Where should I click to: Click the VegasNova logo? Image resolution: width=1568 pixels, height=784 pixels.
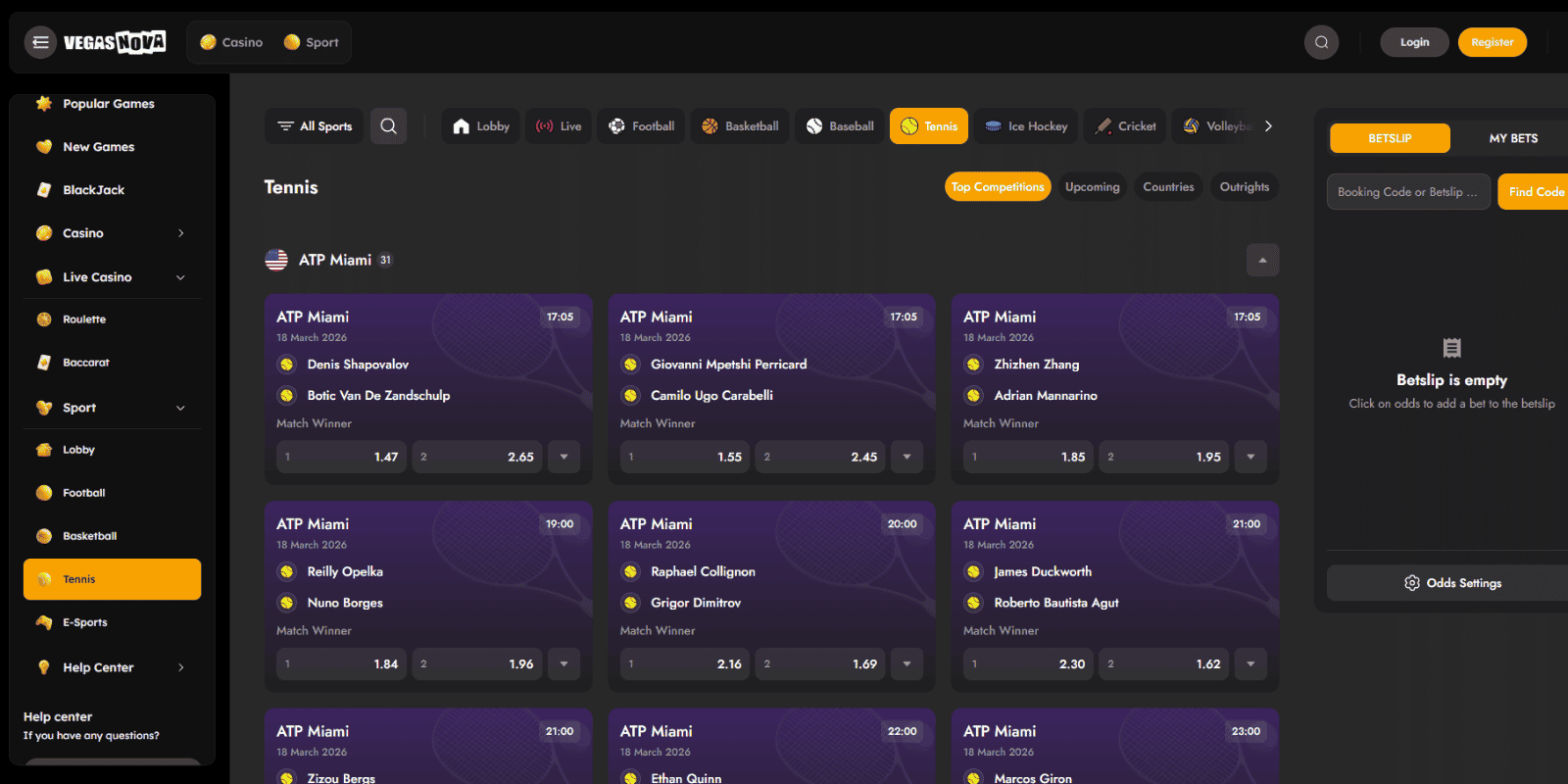[115, 42]
